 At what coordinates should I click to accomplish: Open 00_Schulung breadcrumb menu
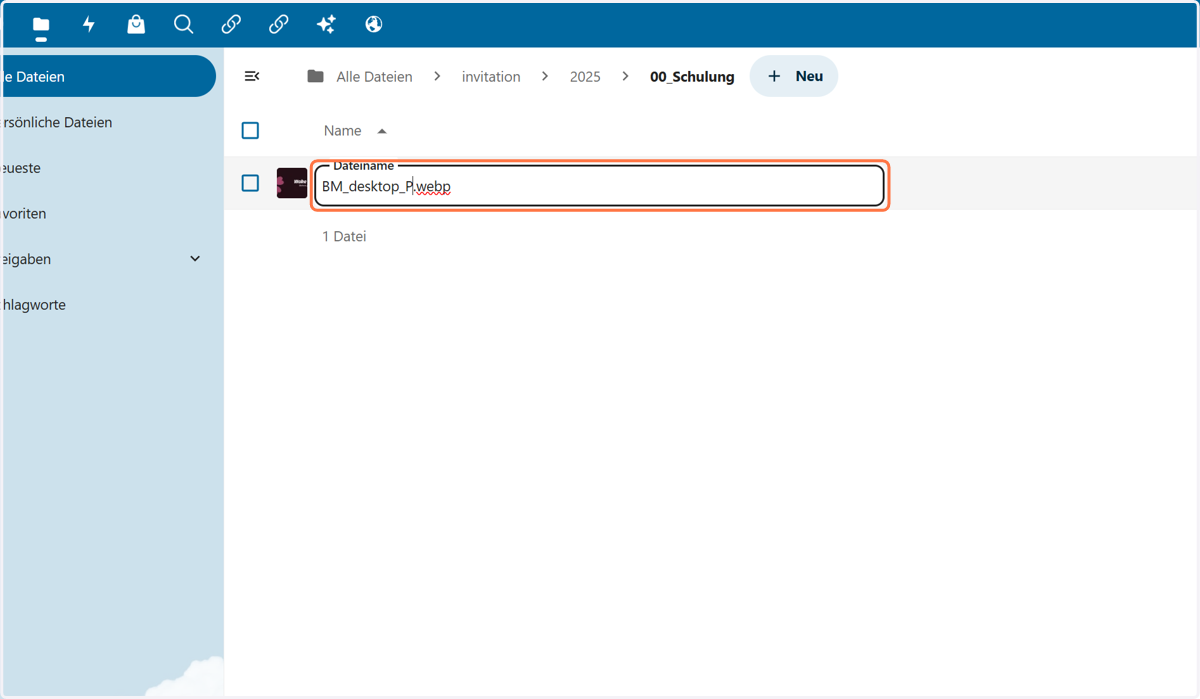tap(692, 76)
